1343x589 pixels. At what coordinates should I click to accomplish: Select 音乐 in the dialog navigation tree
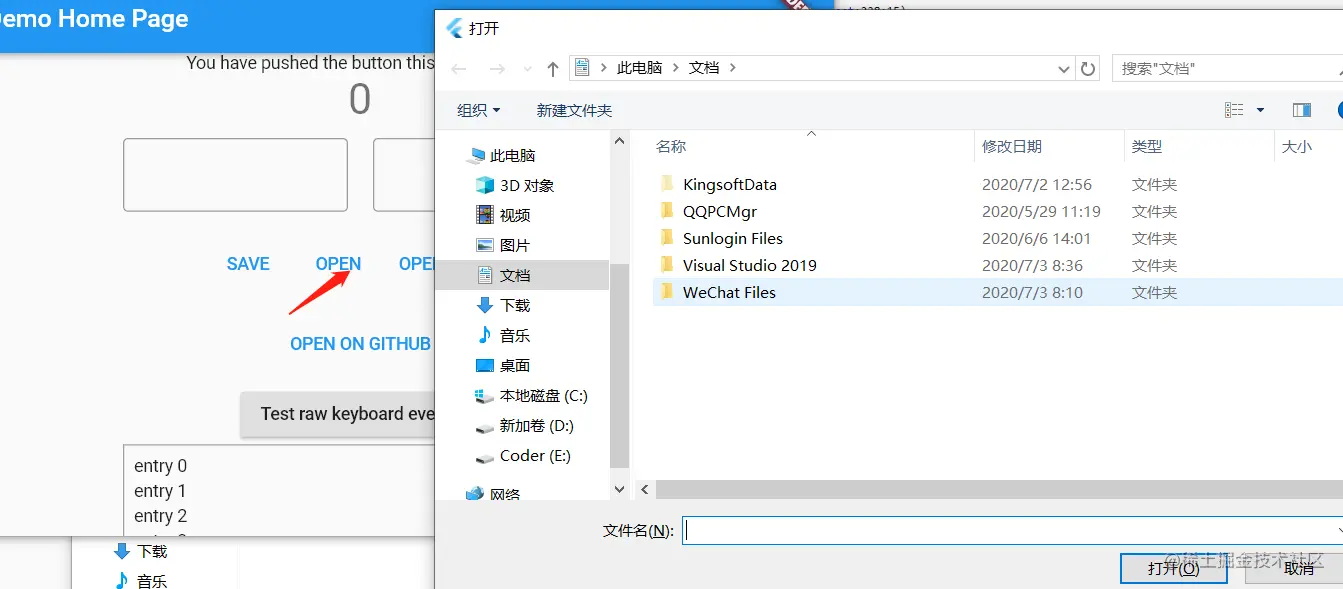click(x=515, y=335)
